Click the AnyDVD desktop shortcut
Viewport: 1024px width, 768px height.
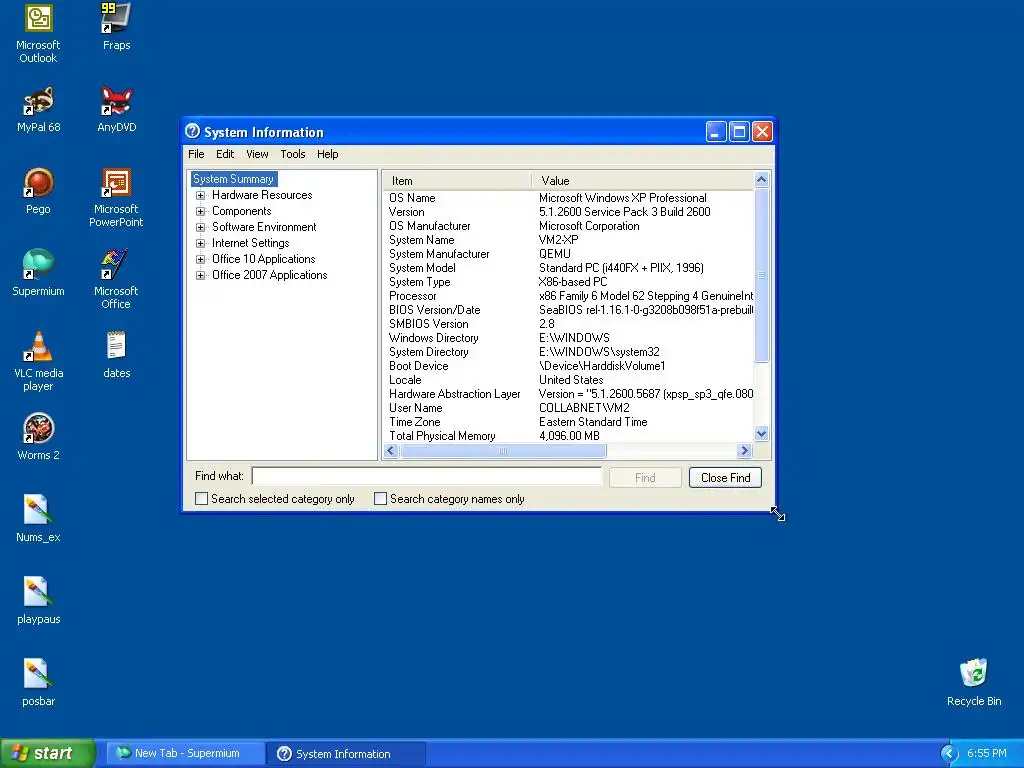click(116, 109)
